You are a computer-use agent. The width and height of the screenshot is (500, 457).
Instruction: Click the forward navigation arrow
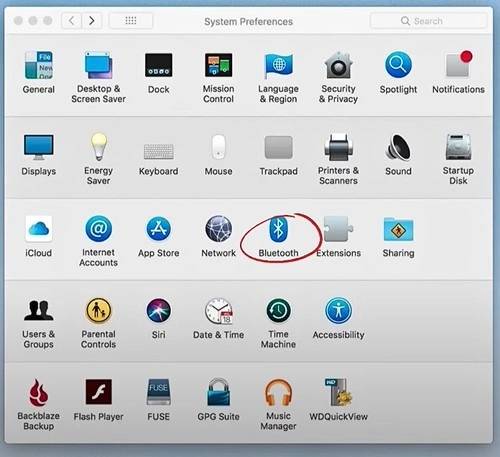point(92,21)
